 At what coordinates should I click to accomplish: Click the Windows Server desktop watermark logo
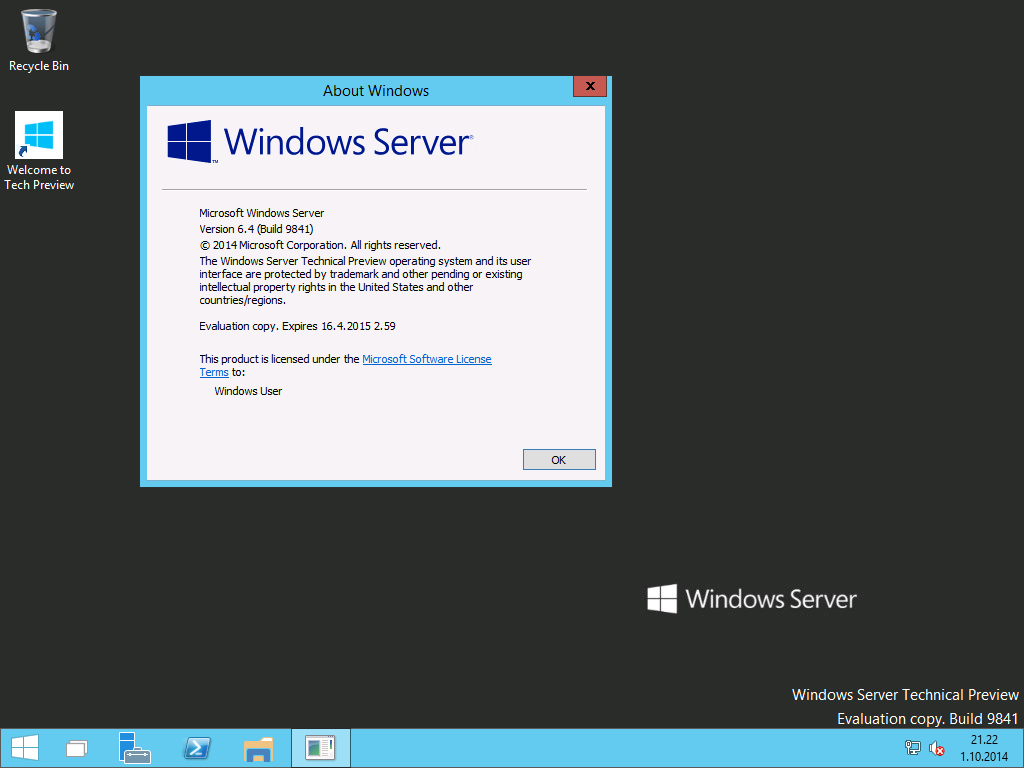(x=663, y=598)
